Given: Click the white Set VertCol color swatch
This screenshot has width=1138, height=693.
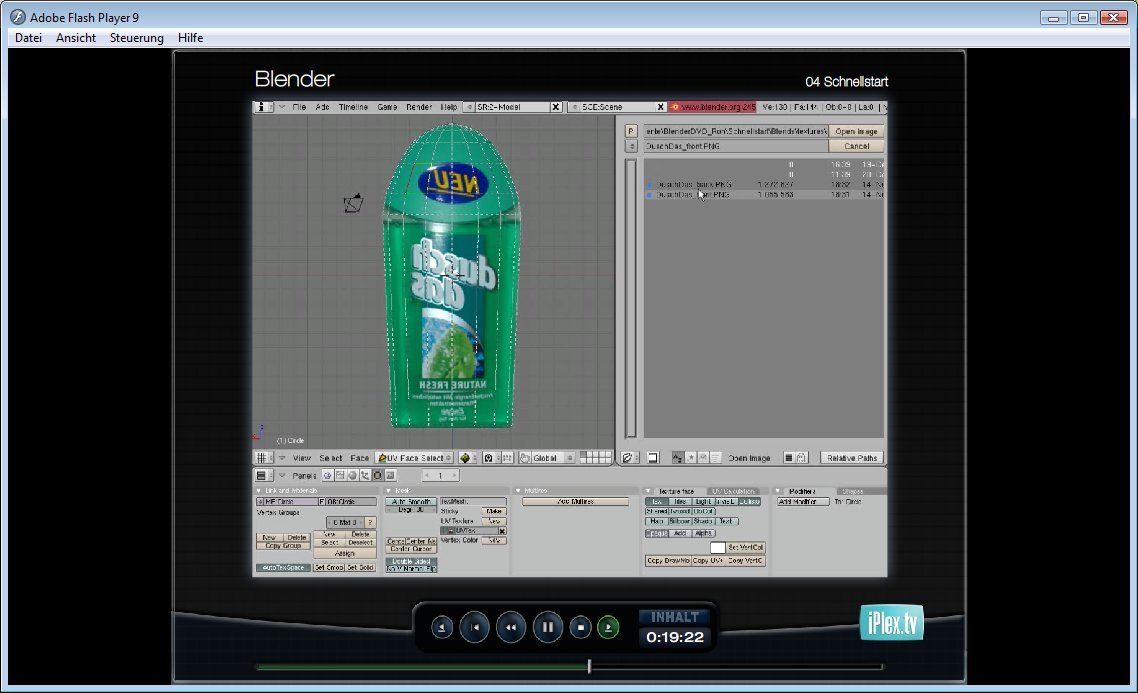Looking at the screenshot, I should click(718, 547).
